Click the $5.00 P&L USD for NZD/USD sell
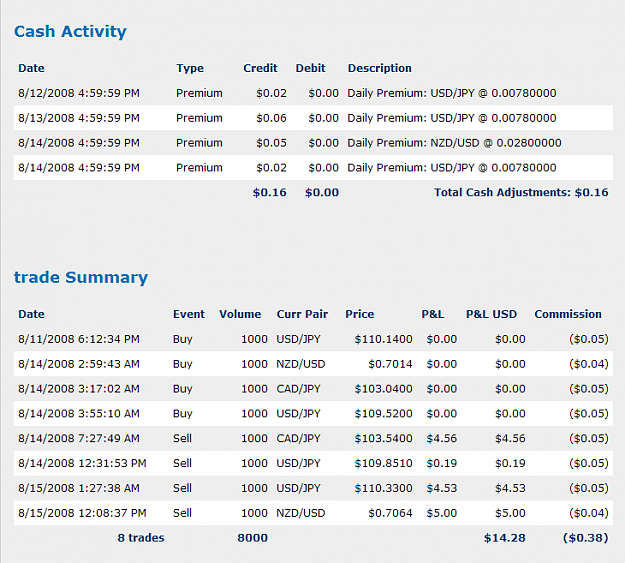 click(x=510, y=513)
